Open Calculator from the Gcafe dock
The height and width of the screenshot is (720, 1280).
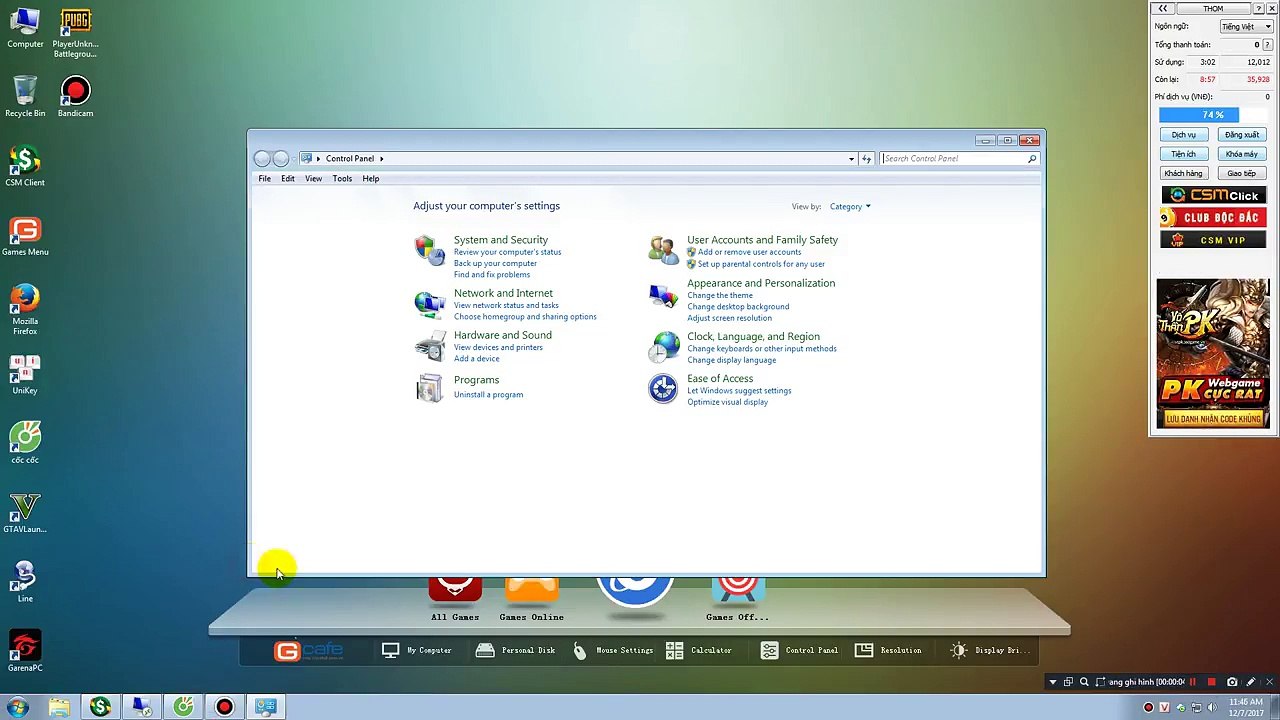click(698, 650)
